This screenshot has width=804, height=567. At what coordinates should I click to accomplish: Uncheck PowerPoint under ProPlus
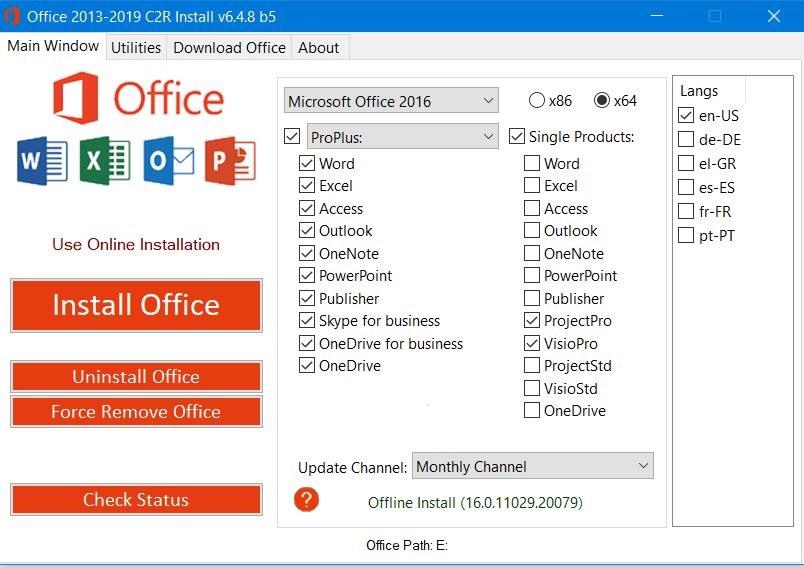coord(307,275)
